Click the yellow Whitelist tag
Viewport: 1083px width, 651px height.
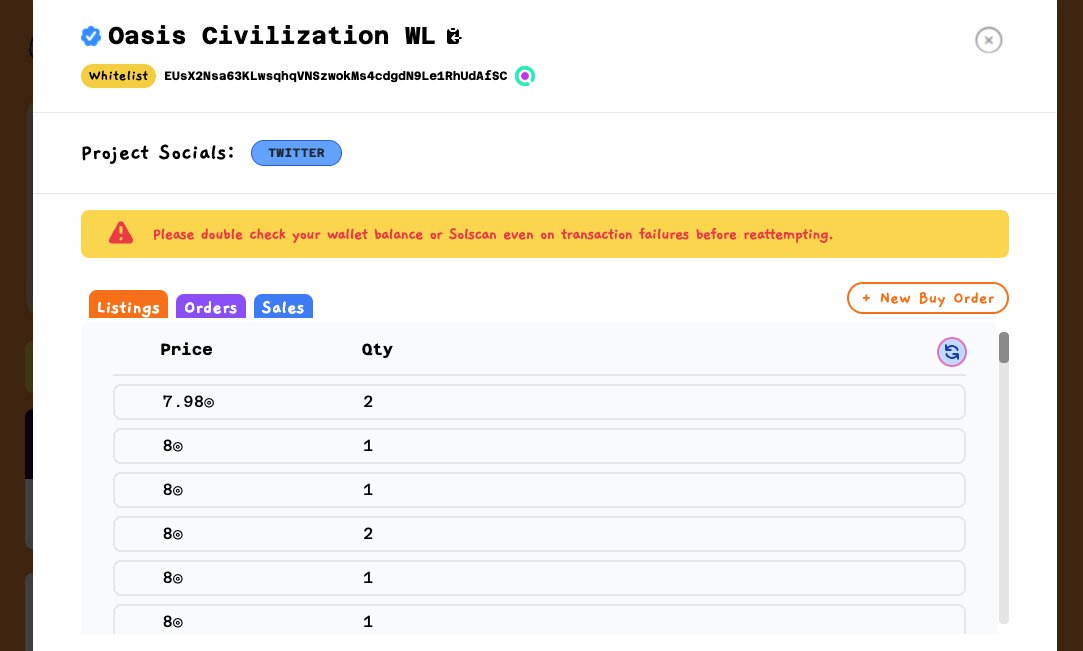[x=118, y=76]
